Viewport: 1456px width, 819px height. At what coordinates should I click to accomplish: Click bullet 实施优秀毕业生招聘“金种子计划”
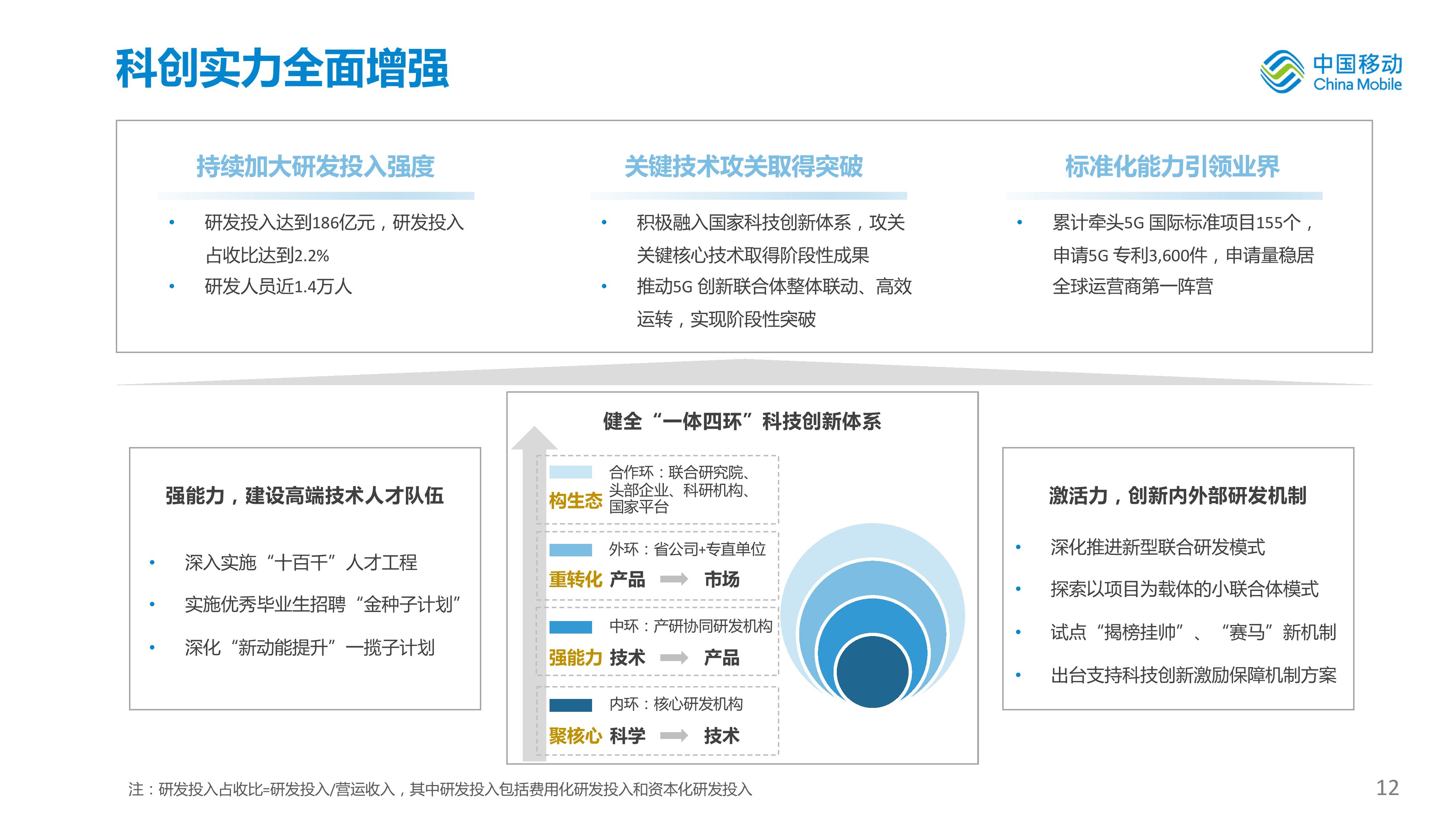323,604
